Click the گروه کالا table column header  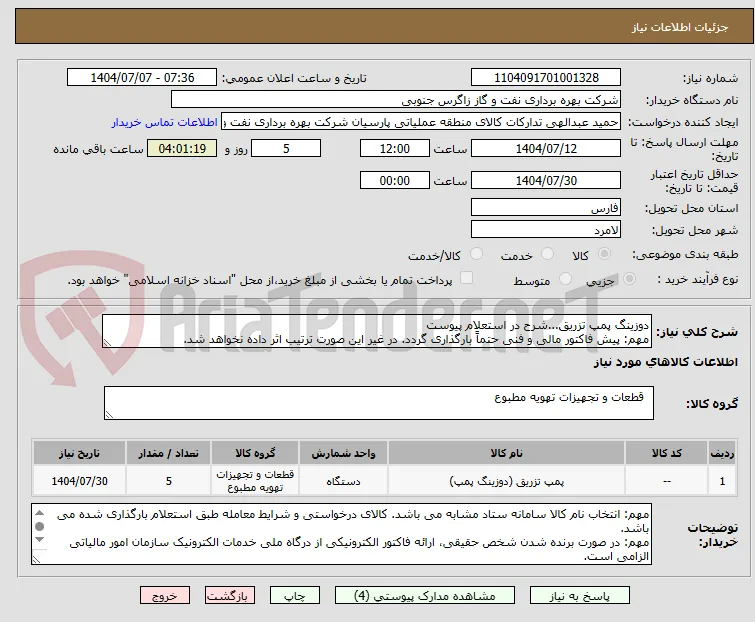click(x=255, y=453)
